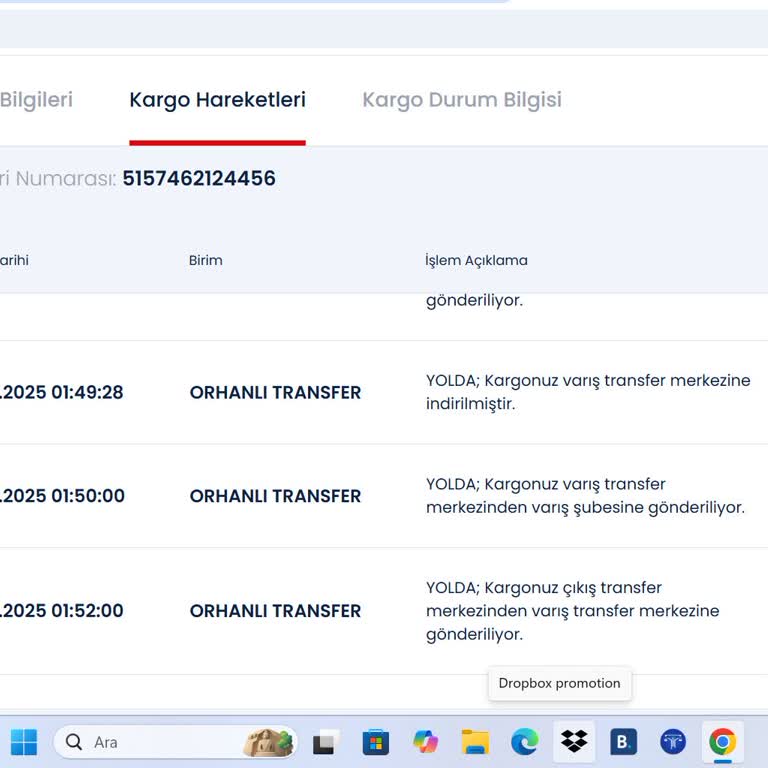Select the 01:50:00 timestamp cell

click(62, 496)
